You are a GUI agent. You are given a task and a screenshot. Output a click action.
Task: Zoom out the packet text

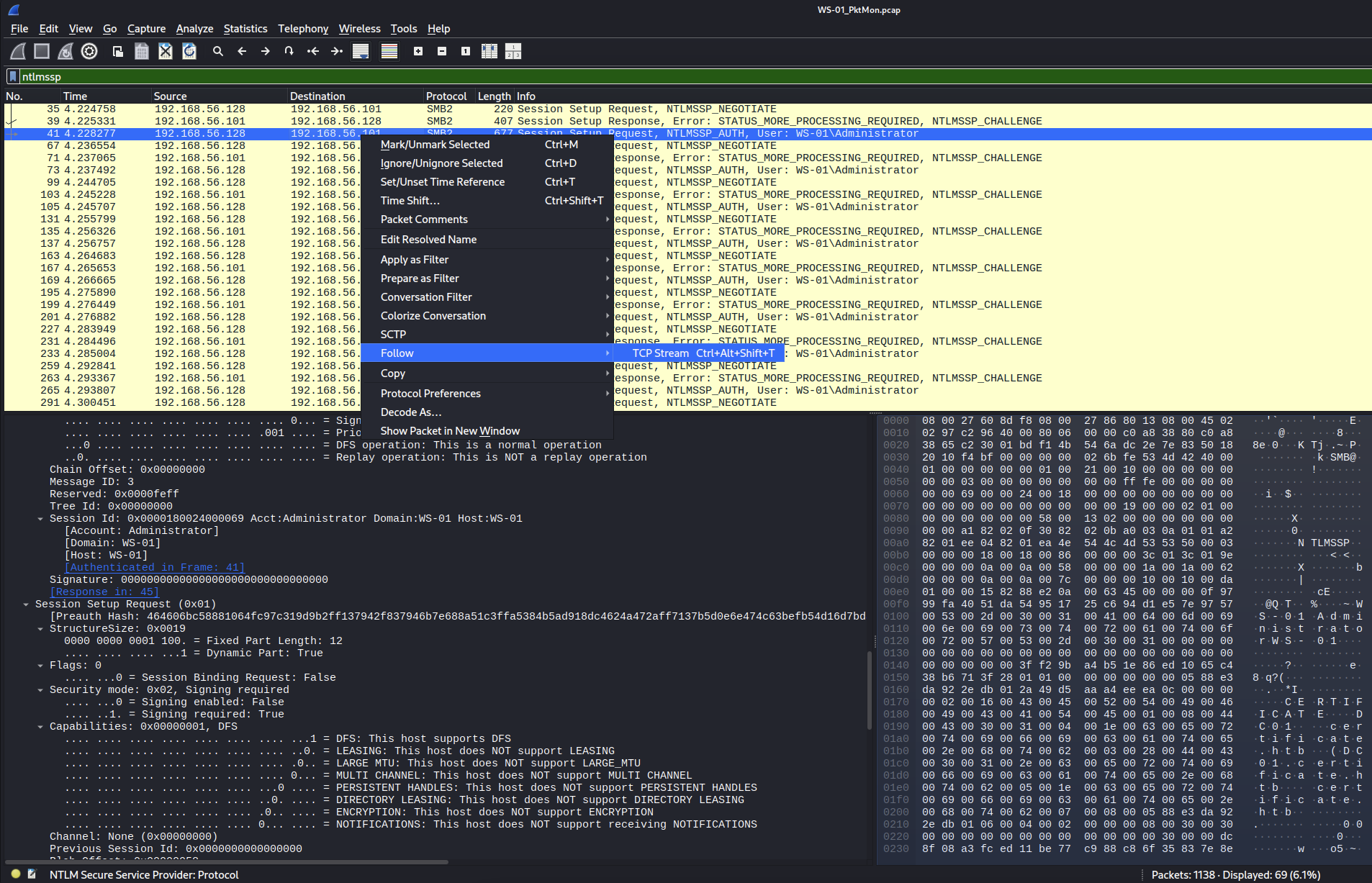[442, 51]
